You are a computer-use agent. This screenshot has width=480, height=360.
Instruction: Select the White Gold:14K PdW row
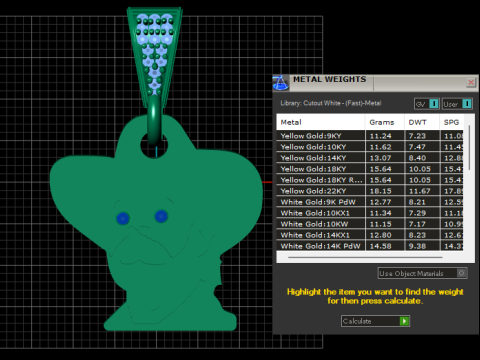370,246
